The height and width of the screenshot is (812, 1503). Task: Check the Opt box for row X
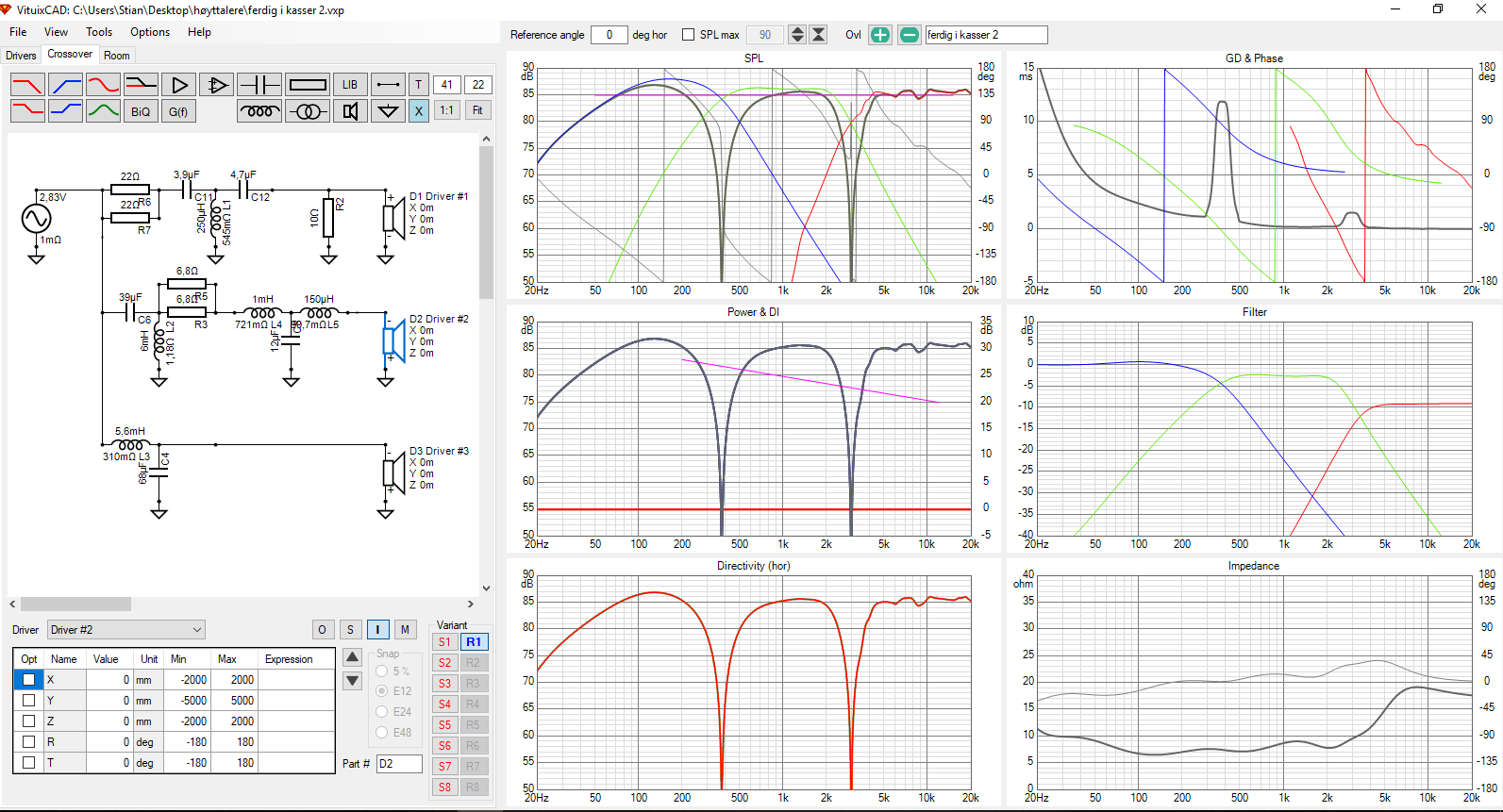tap(28, 680)
